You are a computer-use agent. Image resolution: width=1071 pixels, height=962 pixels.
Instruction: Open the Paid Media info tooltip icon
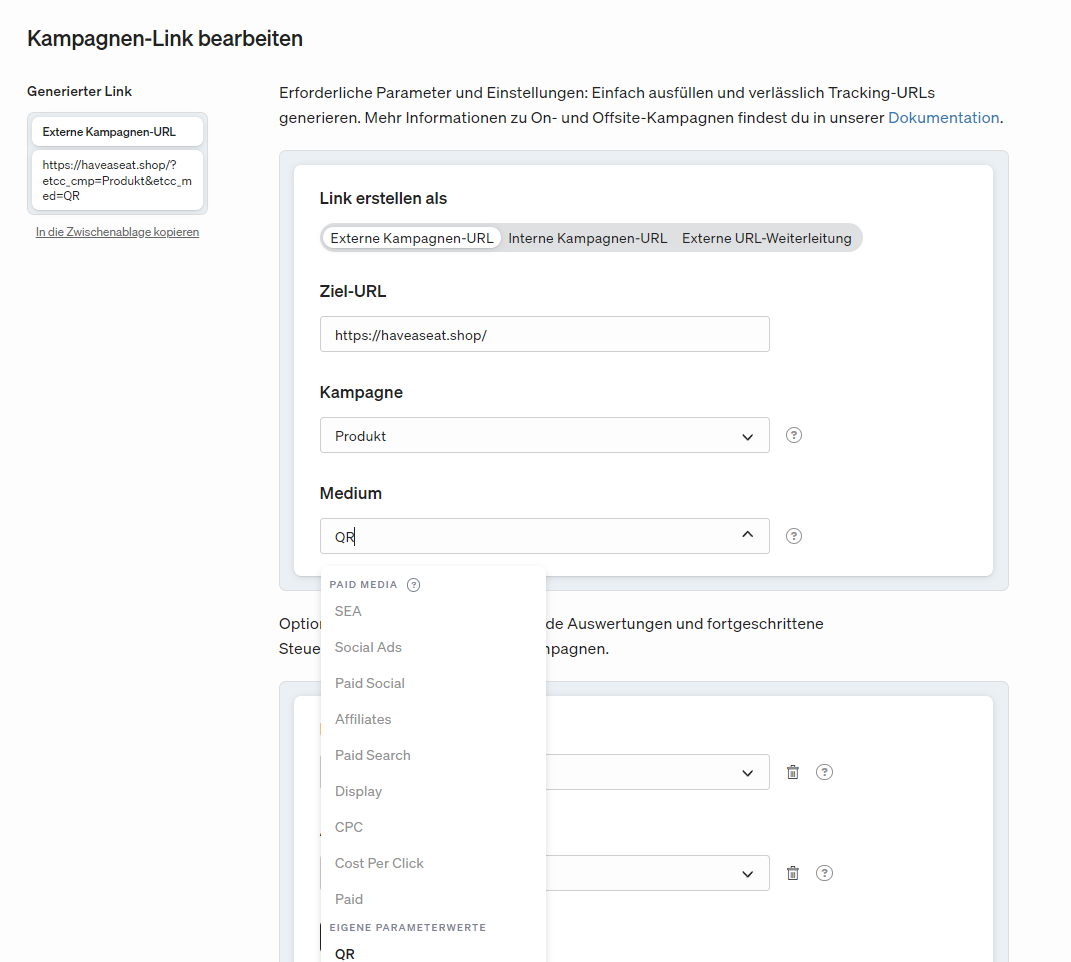(414, 585)
